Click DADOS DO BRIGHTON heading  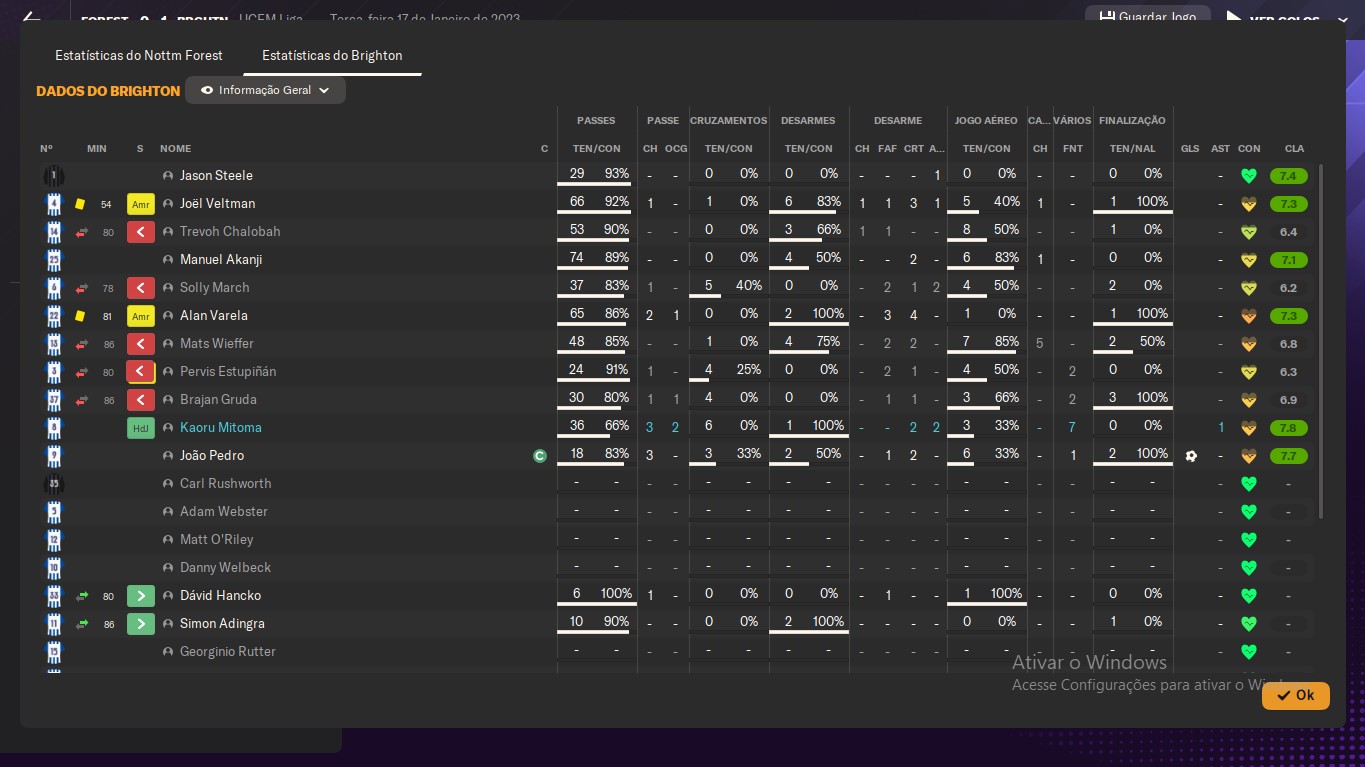108,91
